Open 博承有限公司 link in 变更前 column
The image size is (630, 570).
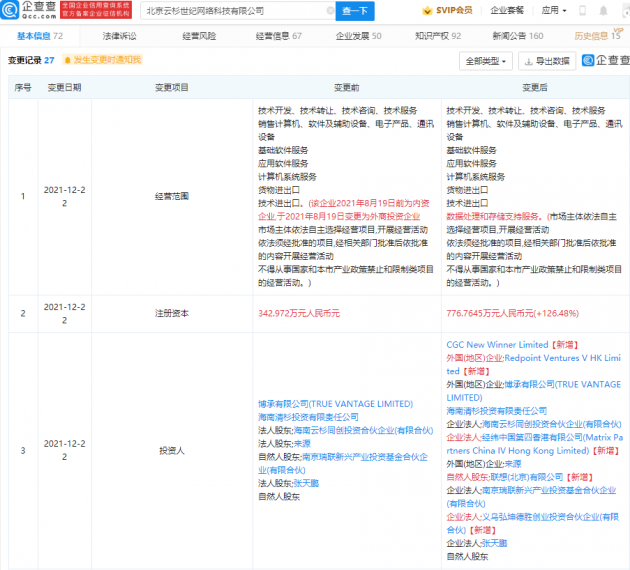coord(335,404)
